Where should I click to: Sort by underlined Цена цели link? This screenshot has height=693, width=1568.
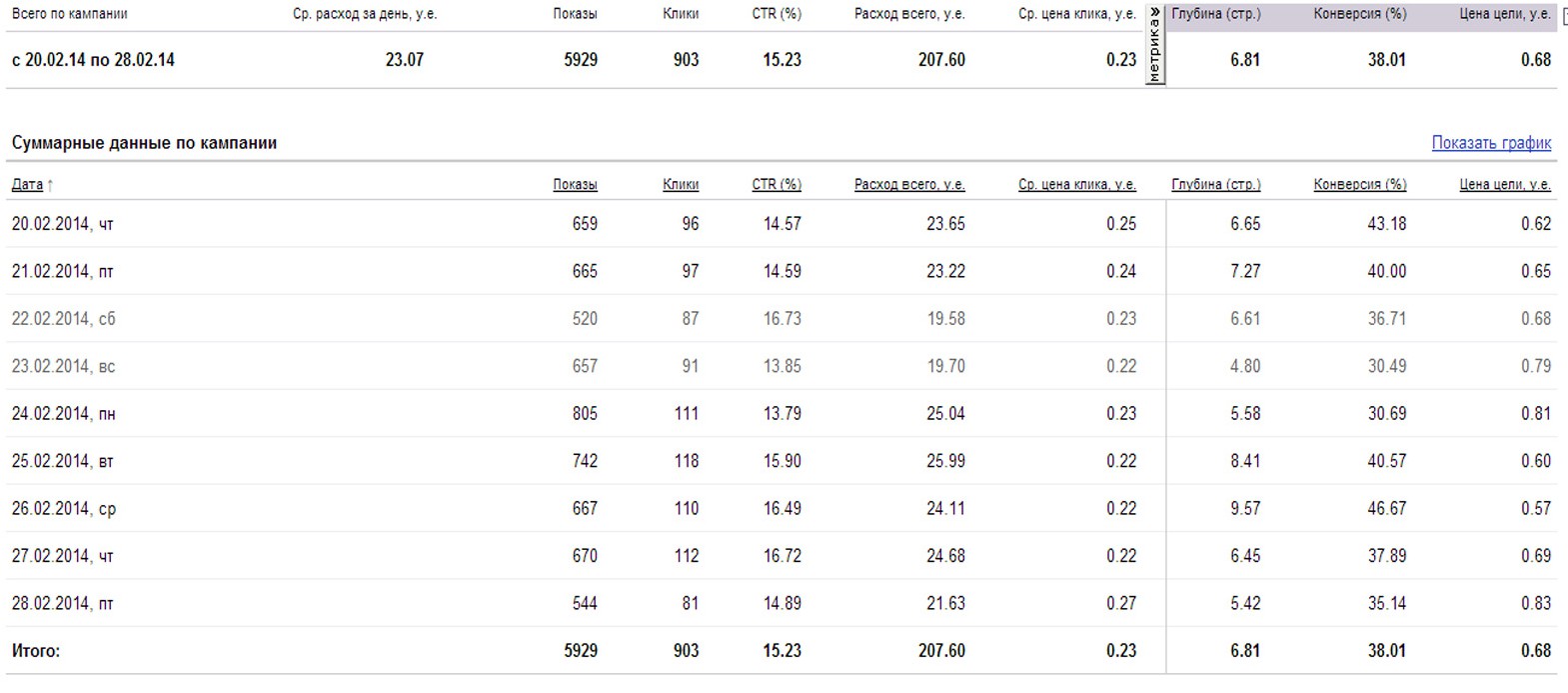[x=1505, y=185]
